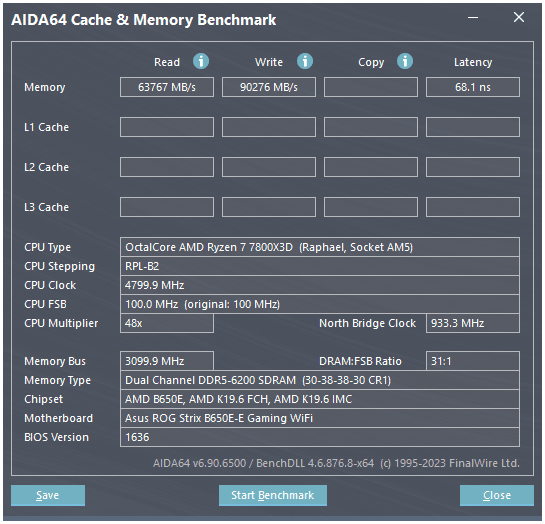545x524 pixels.
Task: Click the empty Memory Copy field
Action: [371, 87]
